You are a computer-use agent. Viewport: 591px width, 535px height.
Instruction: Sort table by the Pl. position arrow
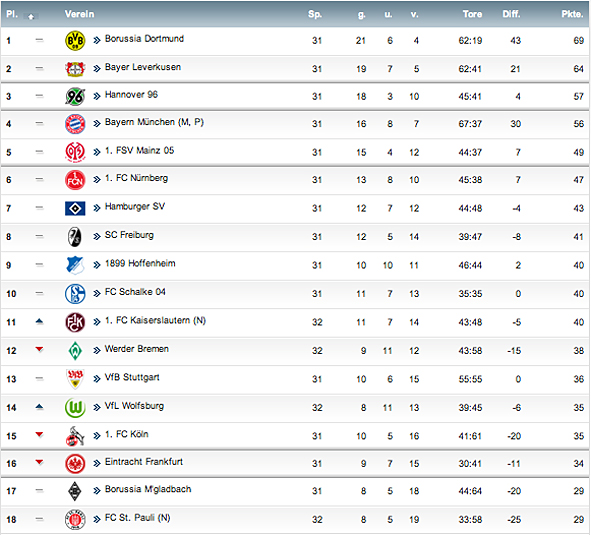31,16
